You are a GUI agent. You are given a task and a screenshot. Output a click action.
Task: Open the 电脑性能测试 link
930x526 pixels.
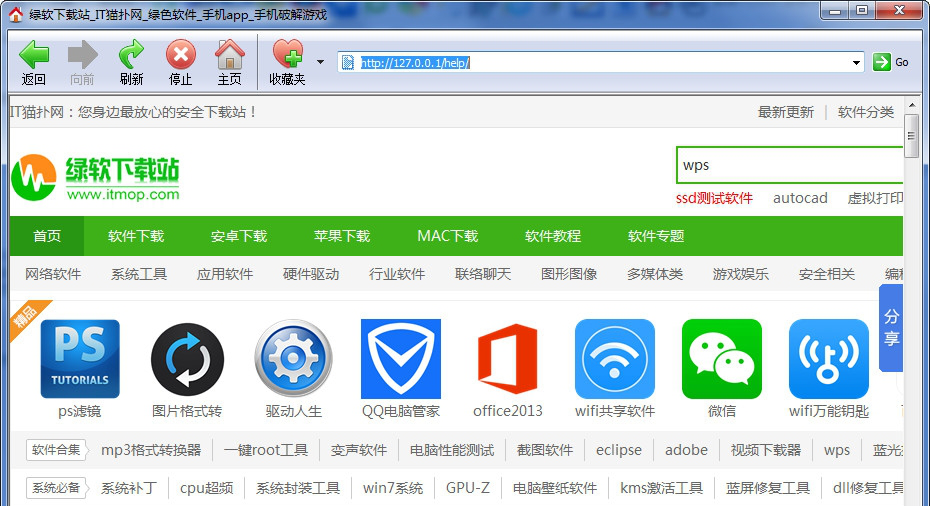tap(452, 450)
